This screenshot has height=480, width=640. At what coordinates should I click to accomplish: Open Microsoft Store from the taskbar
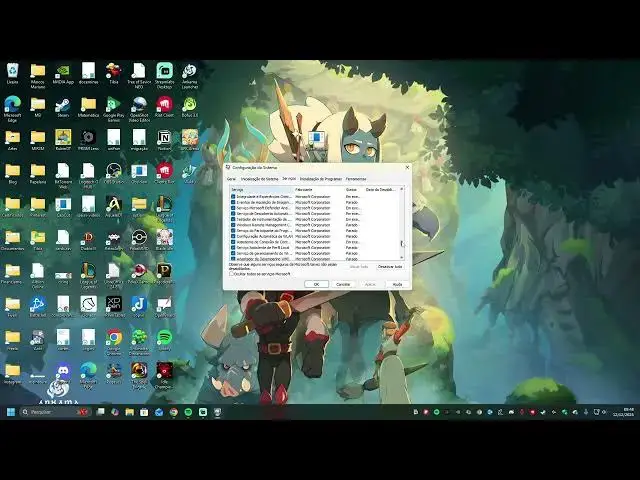click(x=144, y=412)
